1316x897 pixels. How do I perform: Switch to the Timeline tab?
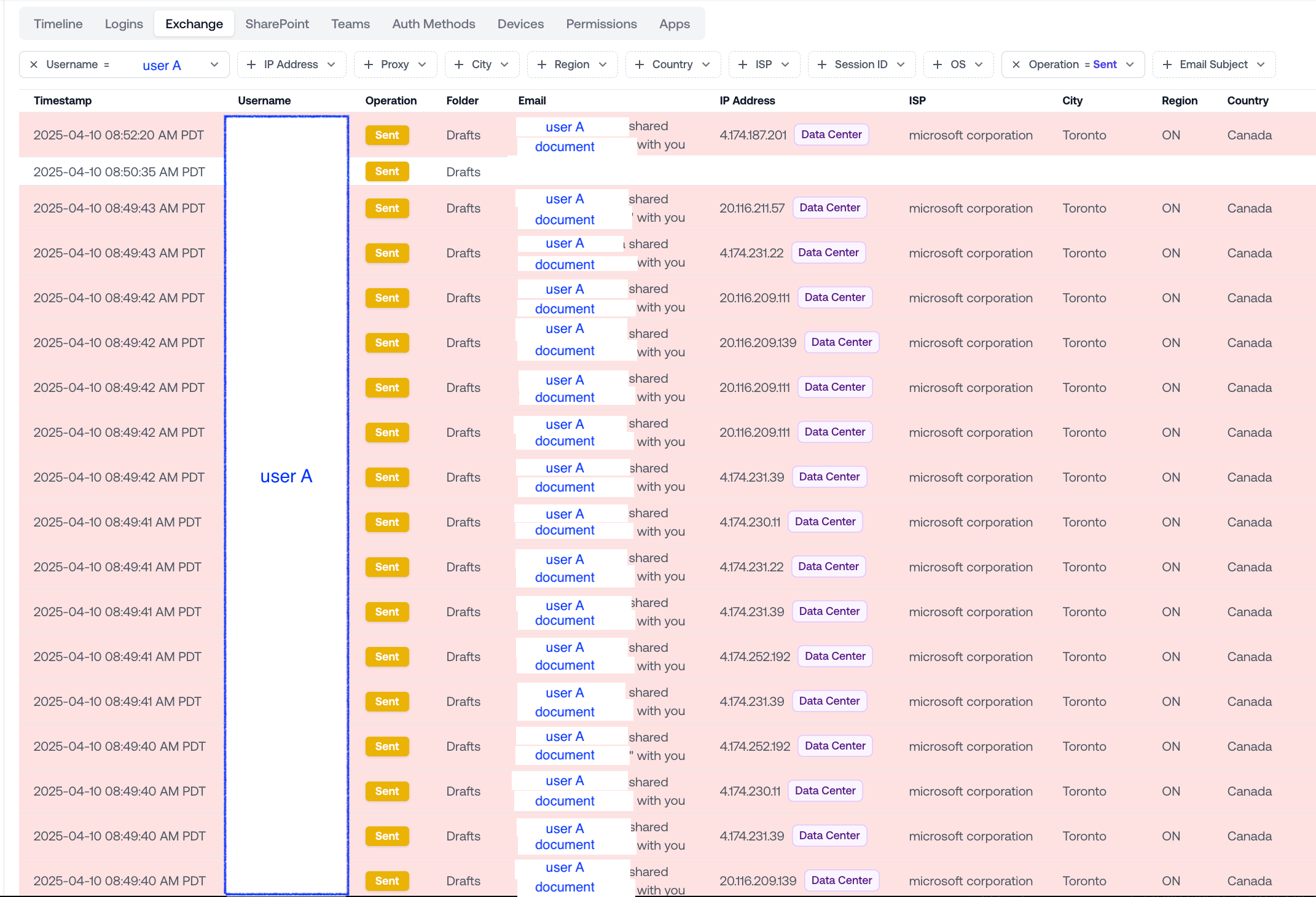point(58,24)
